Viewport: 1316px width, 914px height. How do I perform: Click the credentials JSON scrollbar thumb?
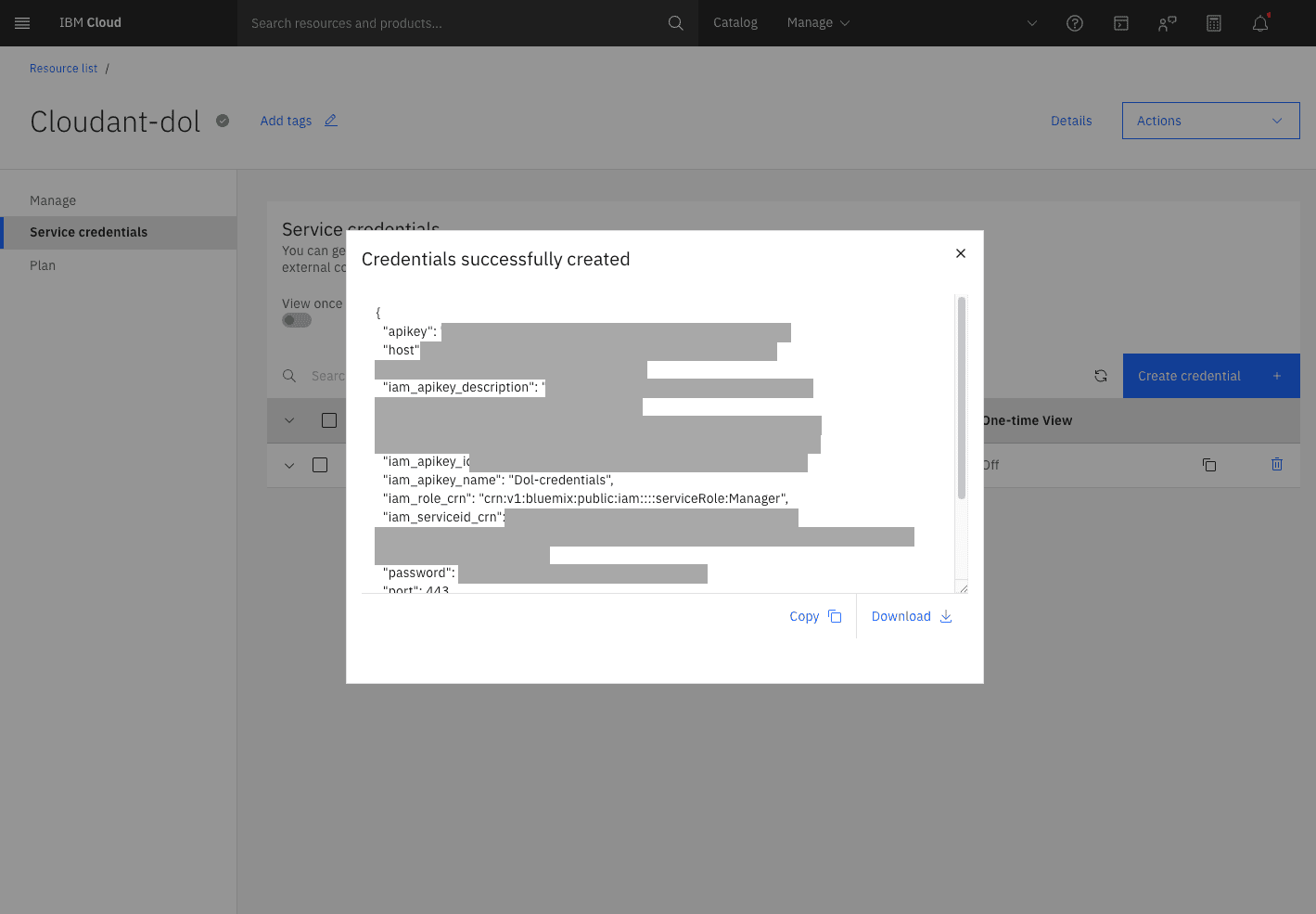tap(962, 398)
